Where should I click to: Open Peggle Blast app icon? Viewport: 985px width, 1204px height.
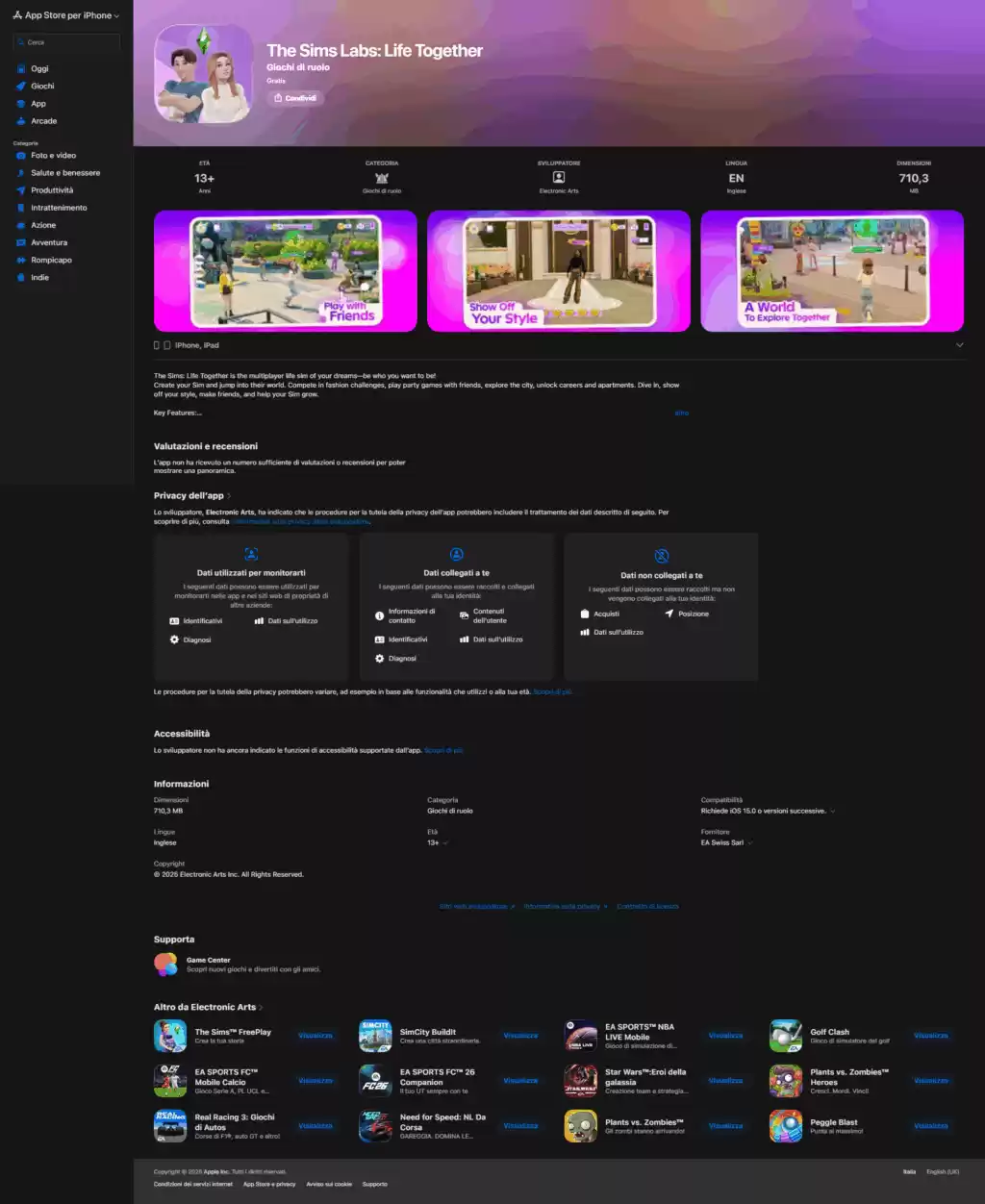[786, 1126]
